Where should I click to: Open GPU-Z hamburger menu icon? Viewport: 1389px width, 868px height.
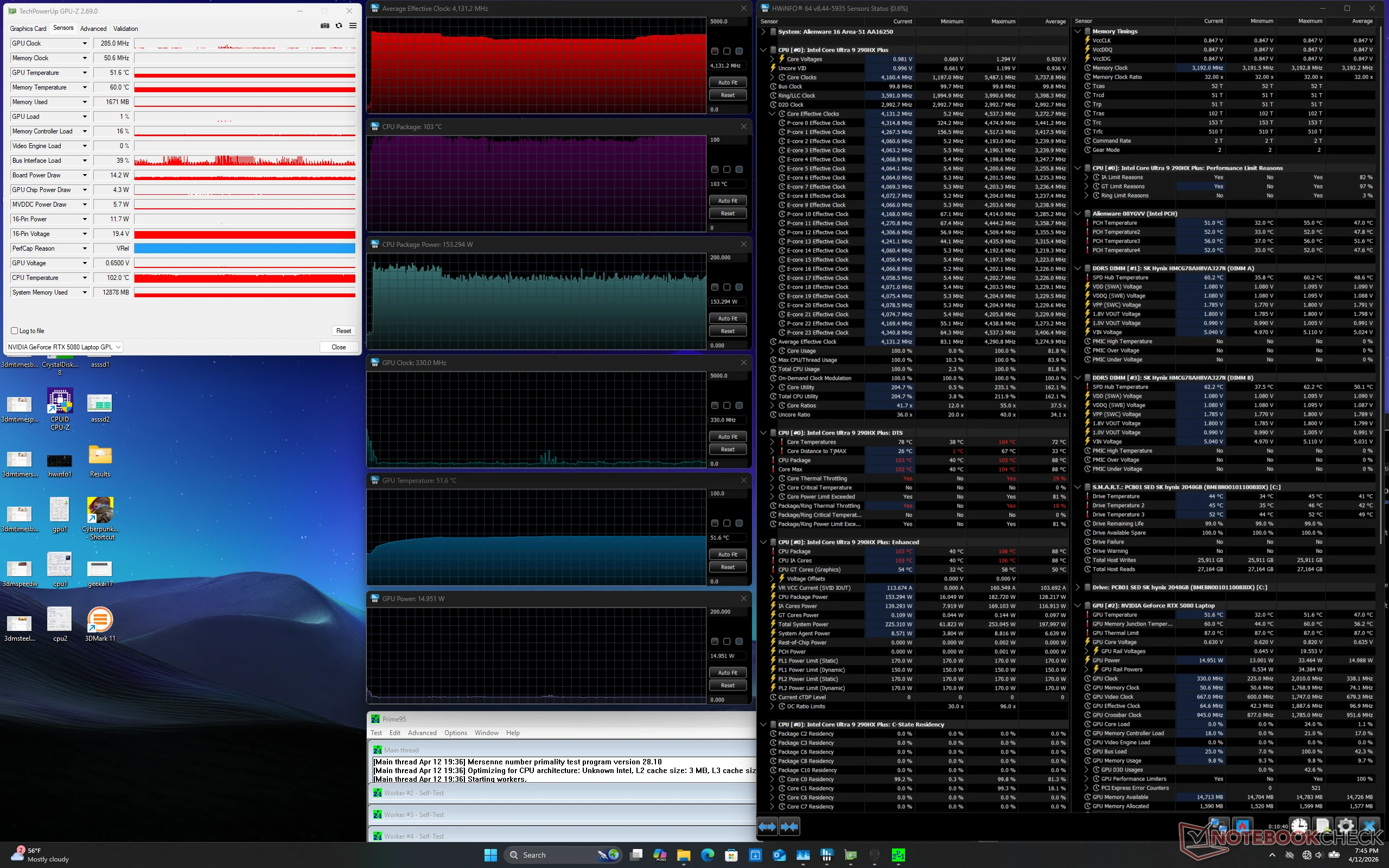354,26
